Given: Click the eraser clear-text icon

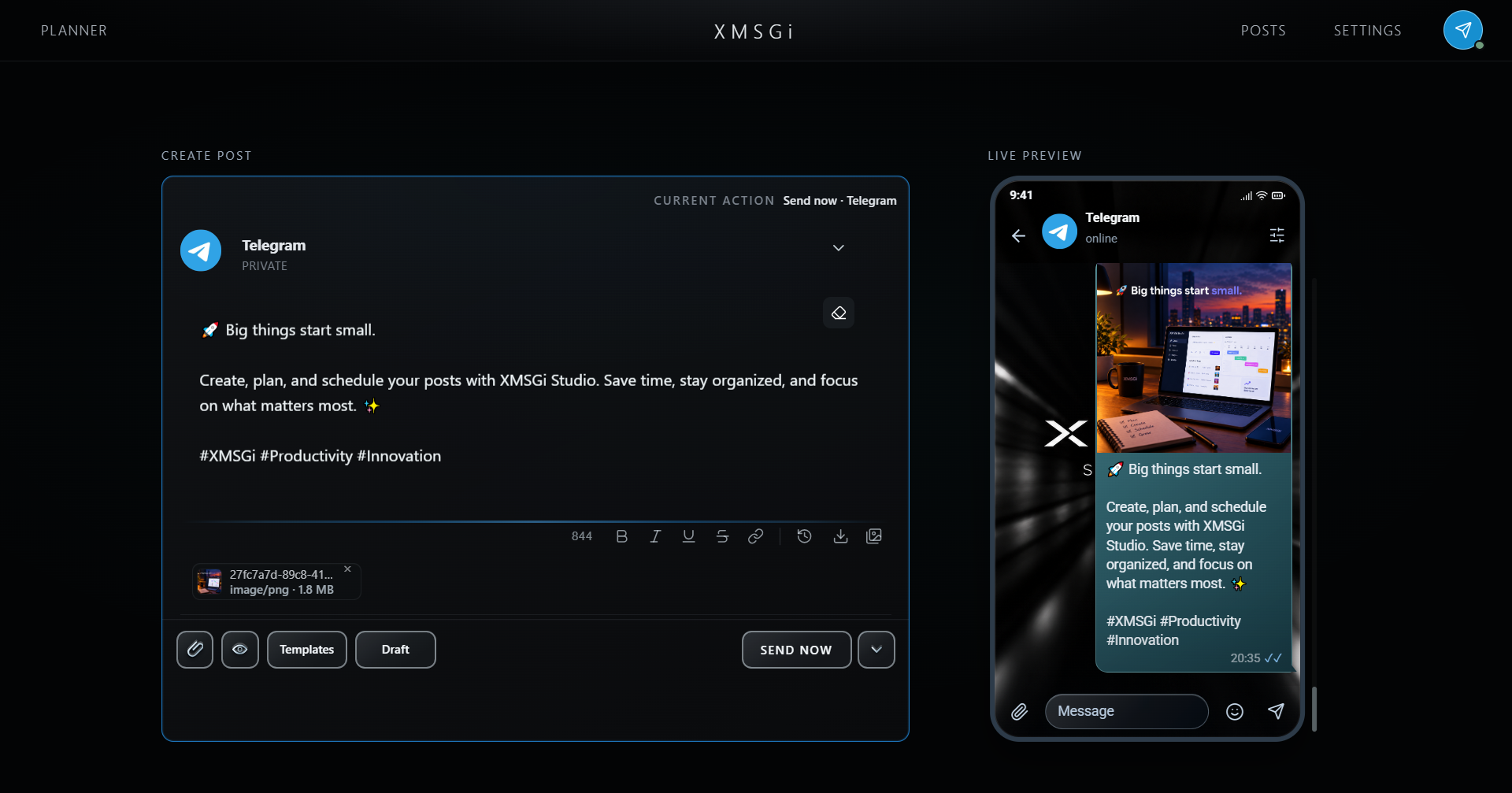Looking at the screenshot, I should (x=839, y=313).
